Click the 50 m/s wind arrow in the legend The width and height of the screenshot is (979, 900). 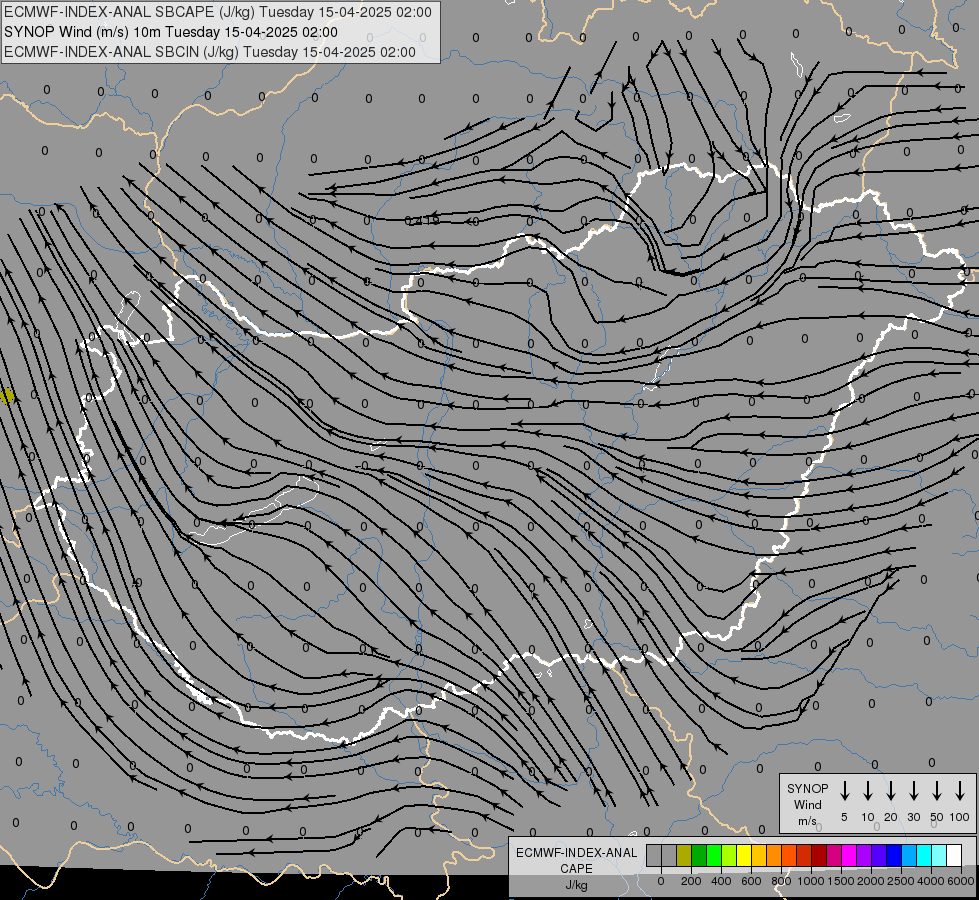coord(937,791)
